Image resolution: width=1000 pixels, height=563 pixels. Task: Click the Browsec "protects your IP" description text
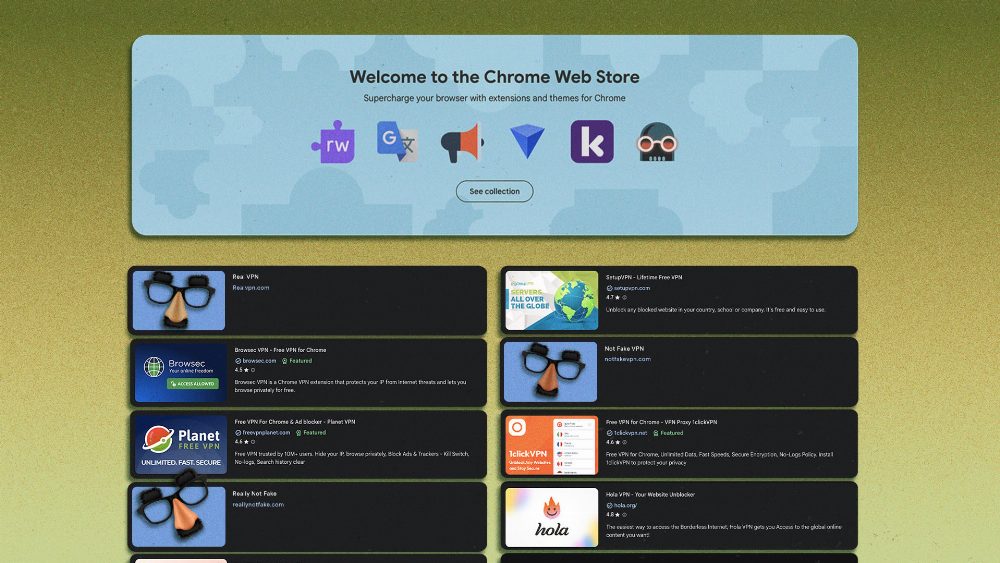pos(351,386)
